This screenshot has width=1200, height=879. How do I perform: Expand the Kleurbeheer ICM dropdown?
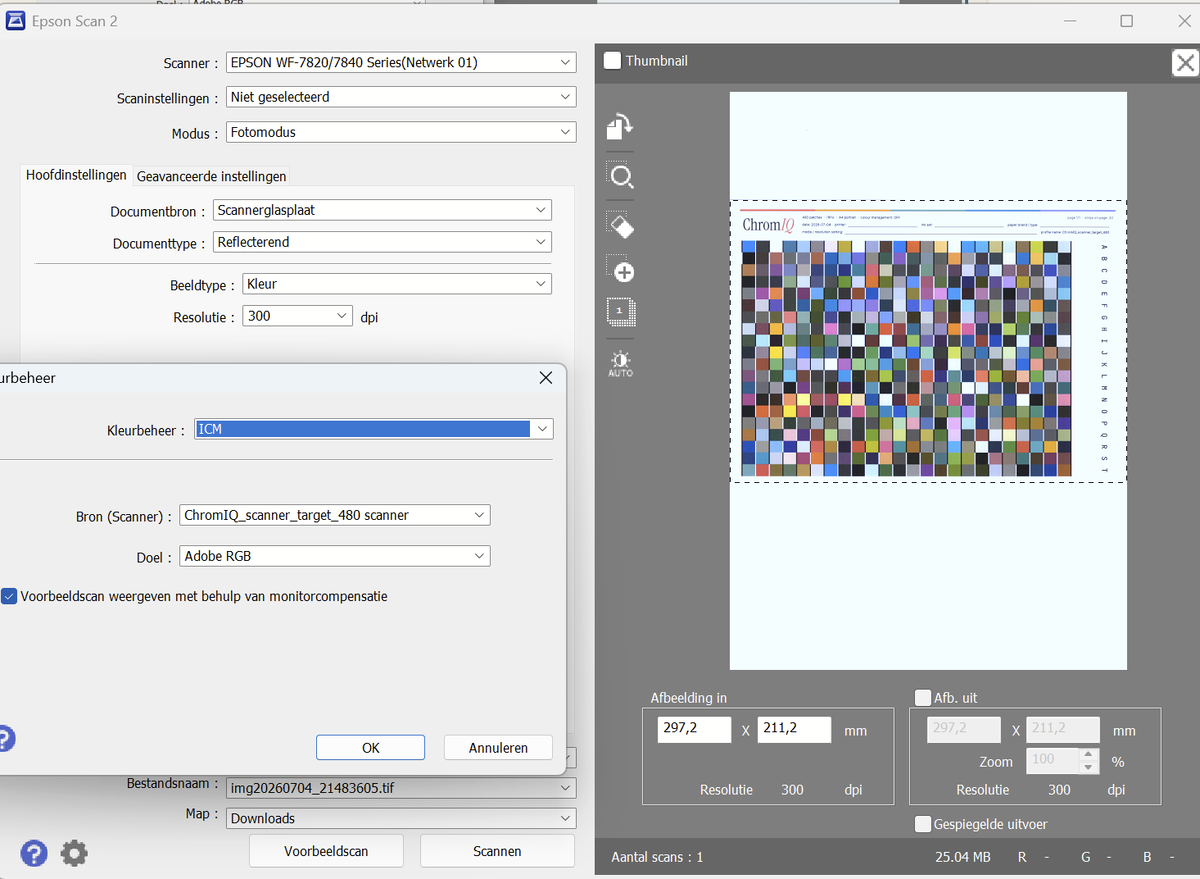point(374,429)
